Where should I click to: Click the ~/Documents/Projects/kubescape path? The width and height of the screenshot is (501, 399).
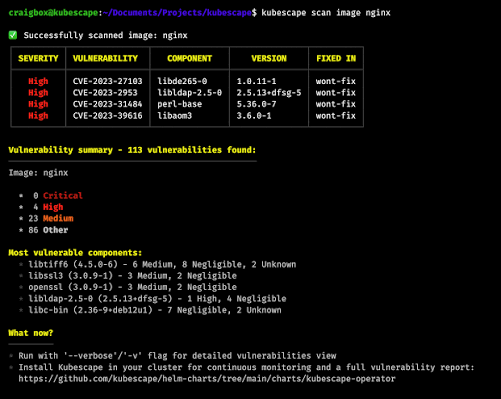177,13
